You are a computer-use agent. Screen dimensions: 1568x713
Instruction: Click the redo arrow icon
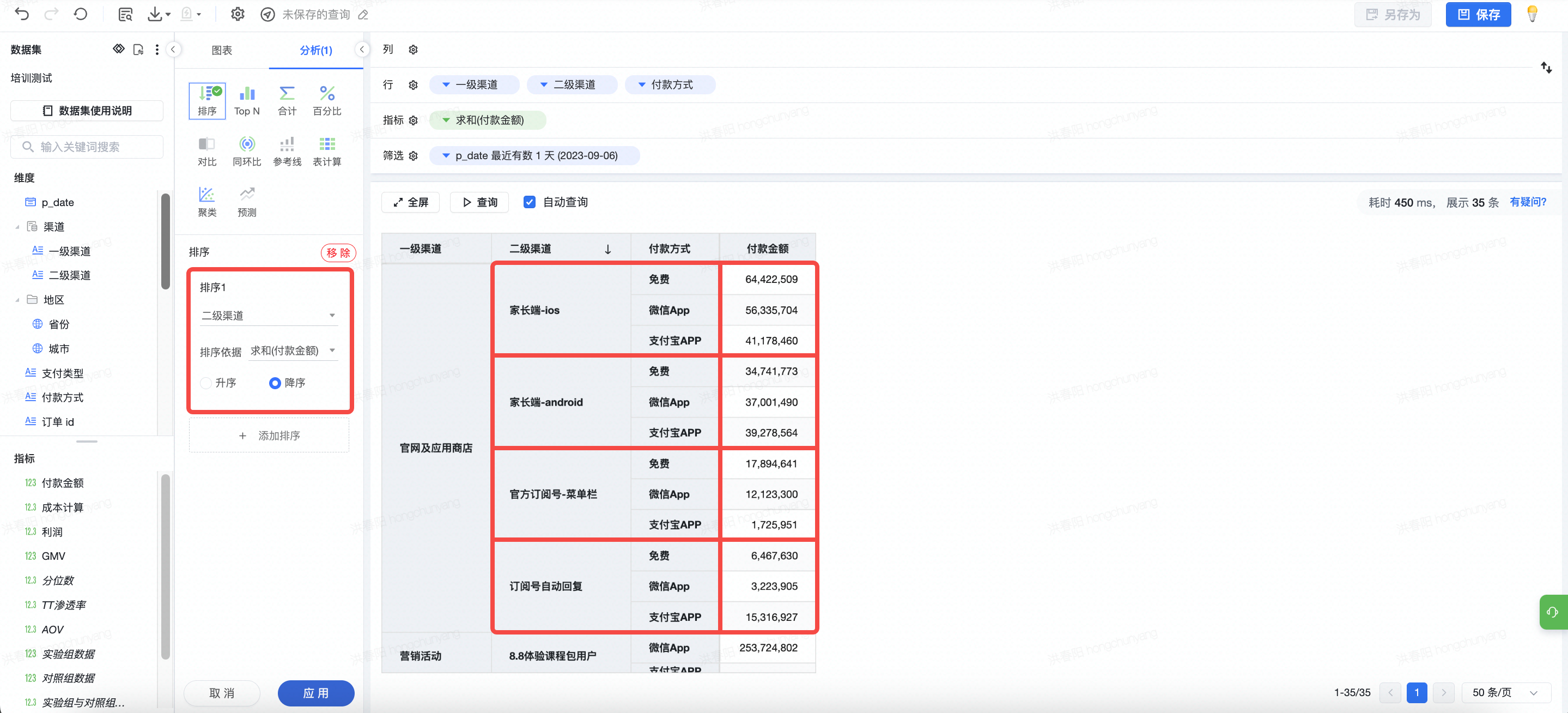tap(52, 14)
